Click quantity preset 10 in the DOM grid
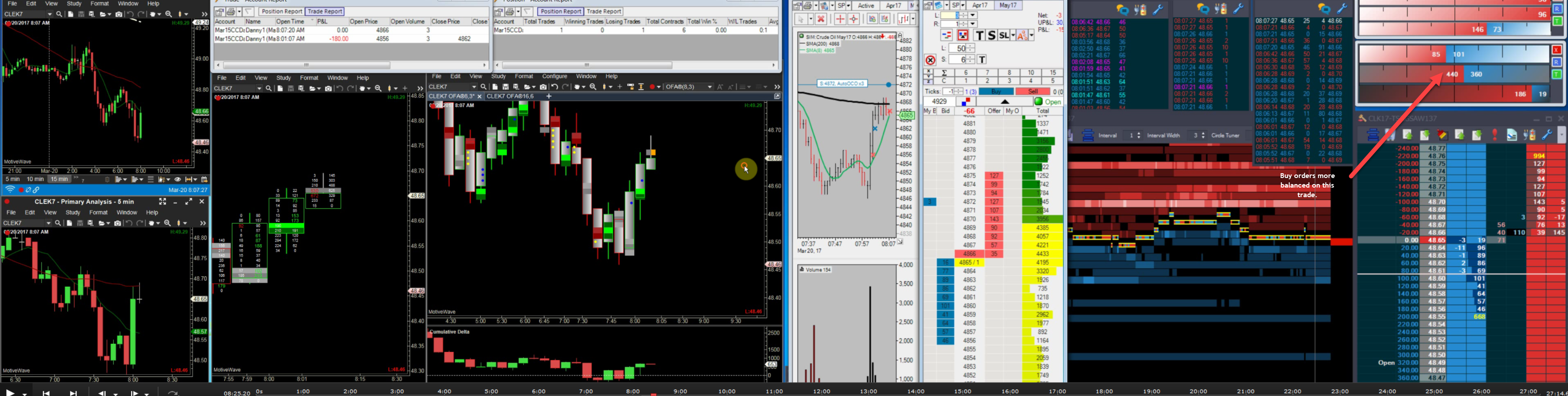This screenshot has height=396, width=1568. 1031,72
